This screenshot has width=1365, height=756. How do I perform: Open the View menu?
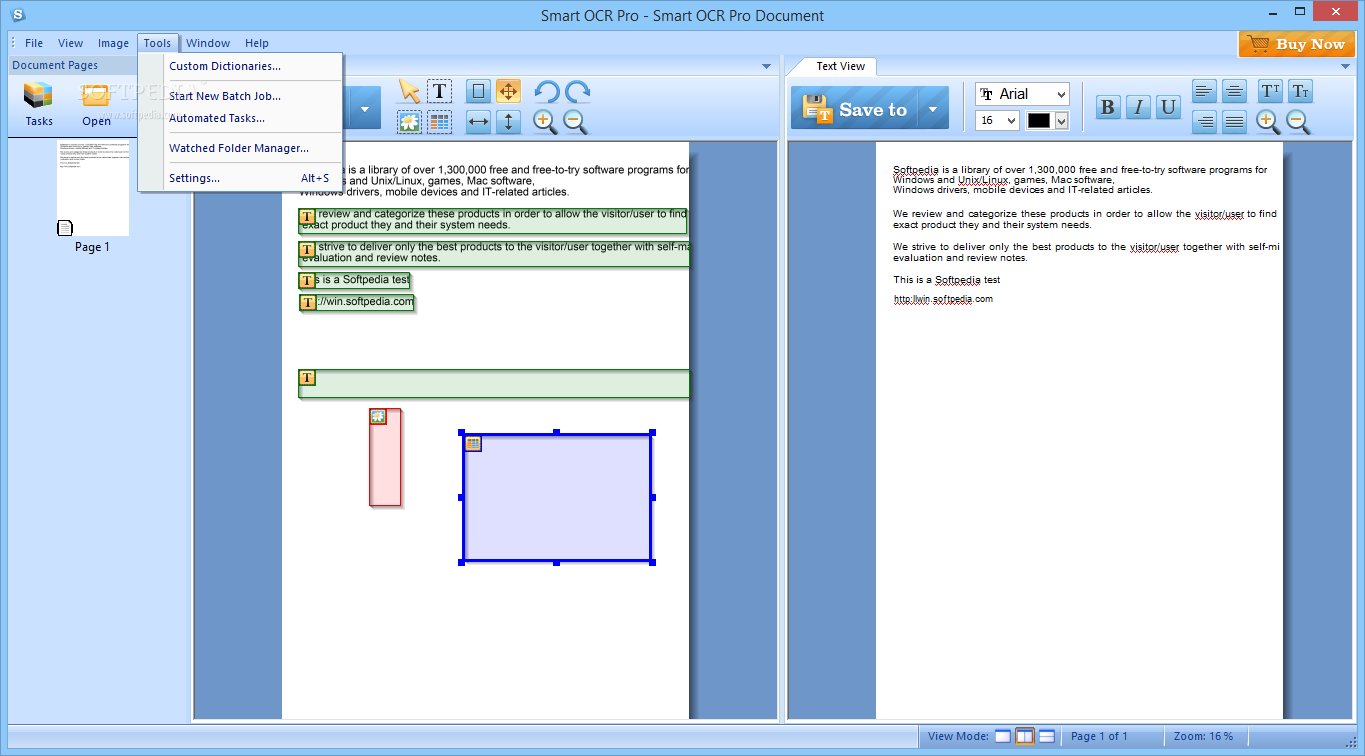click(71, 43)
